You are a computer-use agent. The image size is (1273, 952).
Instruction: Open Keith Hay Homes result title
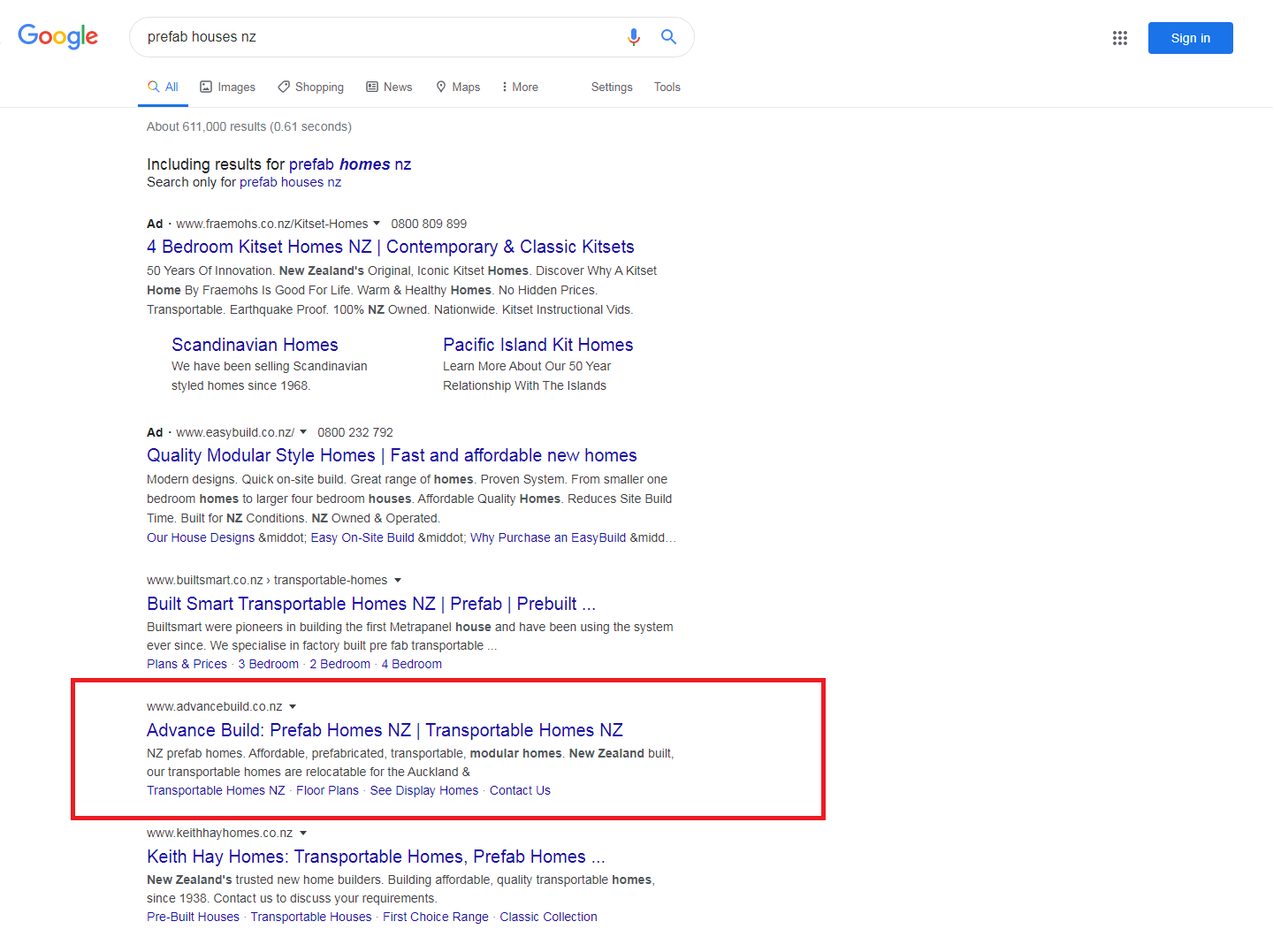376,857
